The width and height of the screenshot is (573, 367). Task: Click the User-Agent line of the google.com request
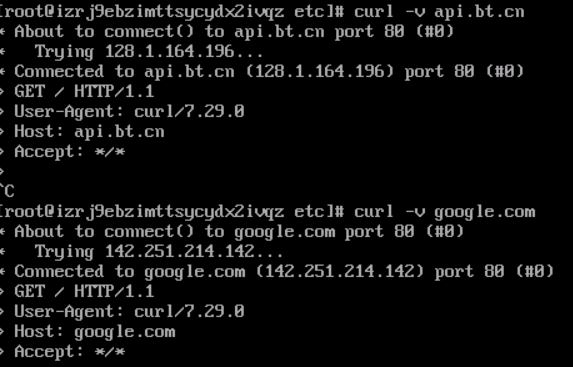(x=129, y=311)
